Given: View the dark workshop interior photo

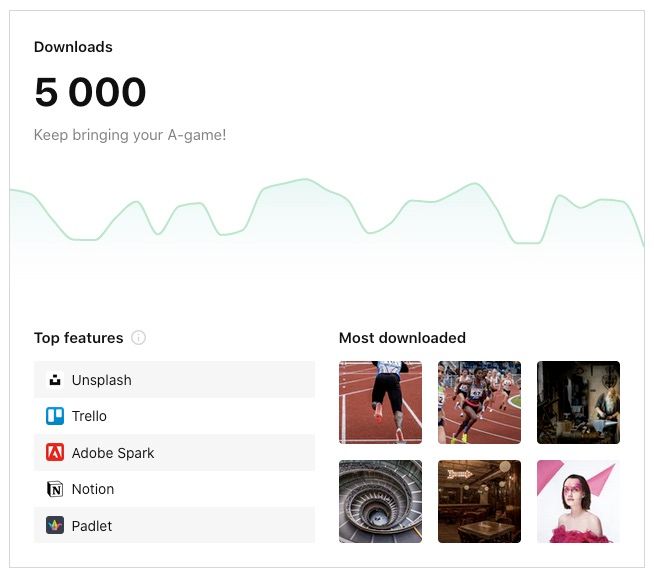Looking at the screenshot, I should coord(578,402).
